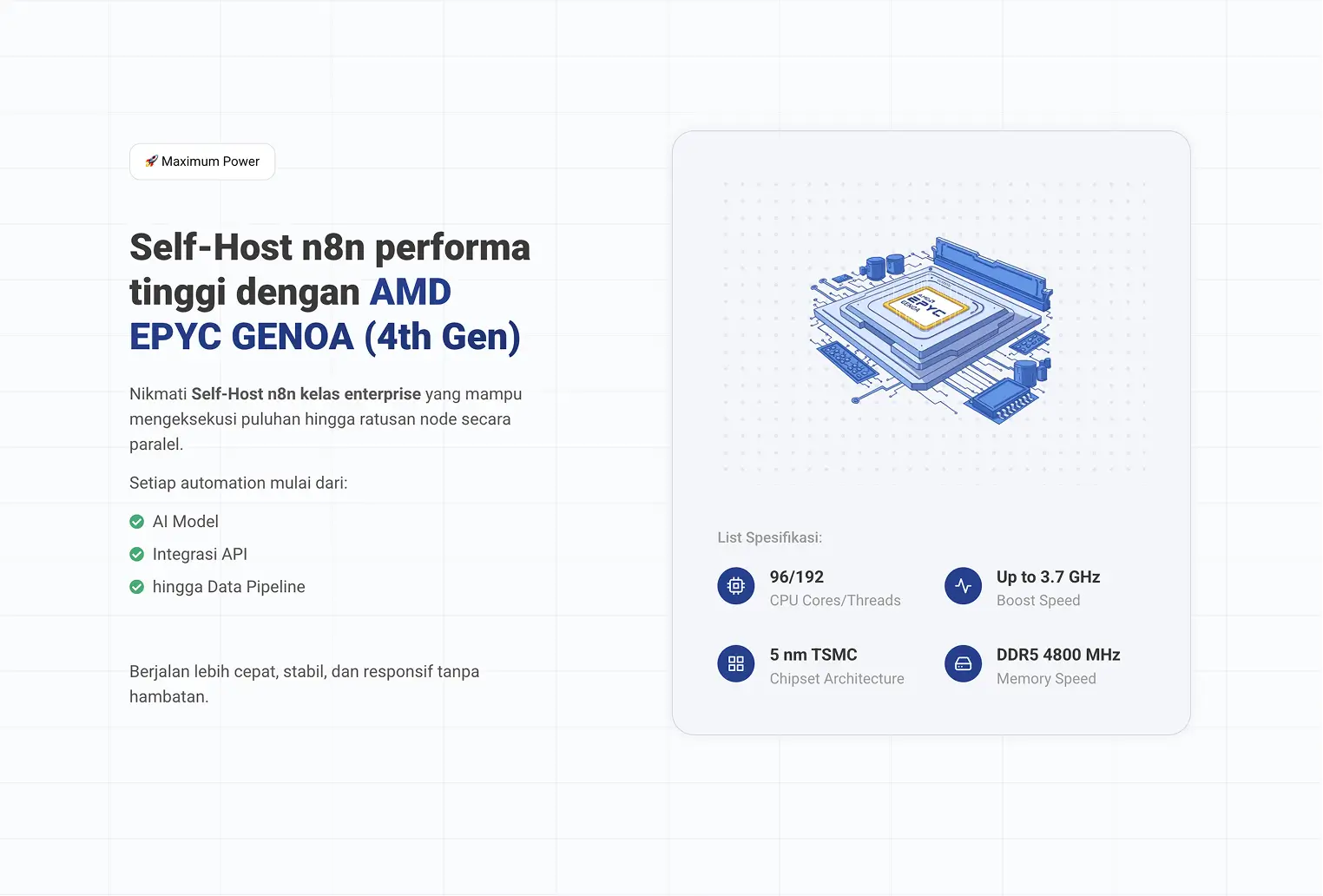
Task: Click the rocket icon in Maximum Power badge
Action: point(151,161)
